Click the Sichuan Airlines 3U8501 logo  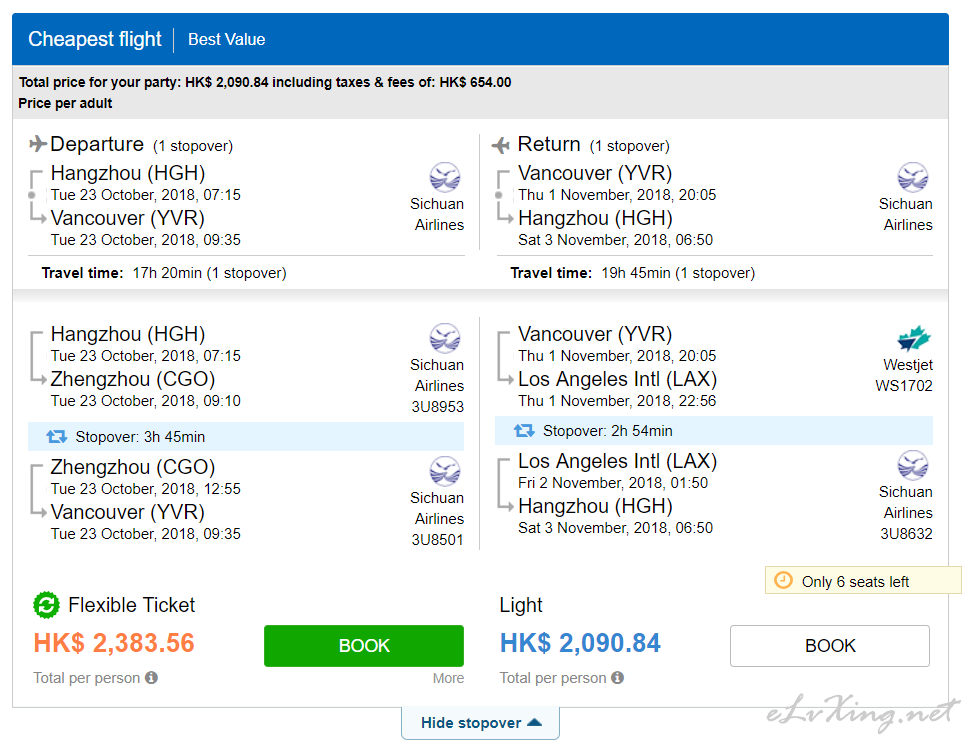point(445,472)
